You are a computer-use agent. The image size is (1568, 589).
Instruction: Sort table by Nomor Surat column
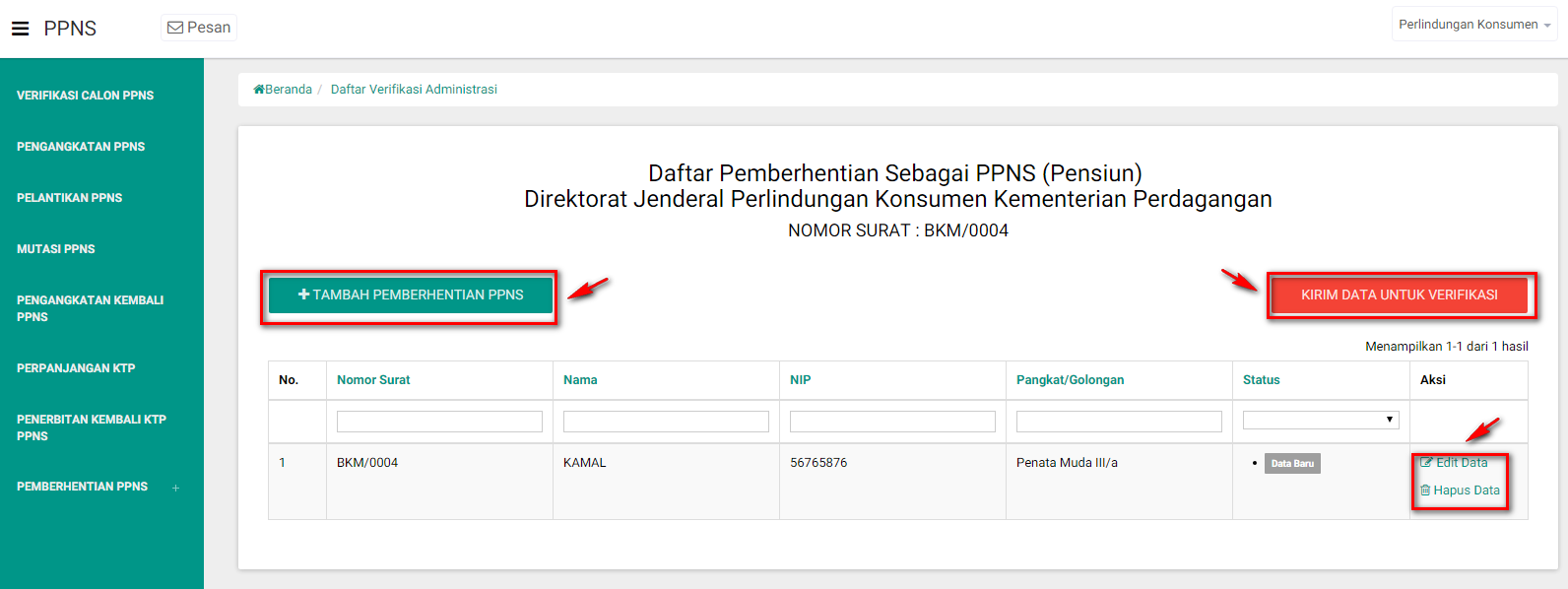click(x=373, y=380)
